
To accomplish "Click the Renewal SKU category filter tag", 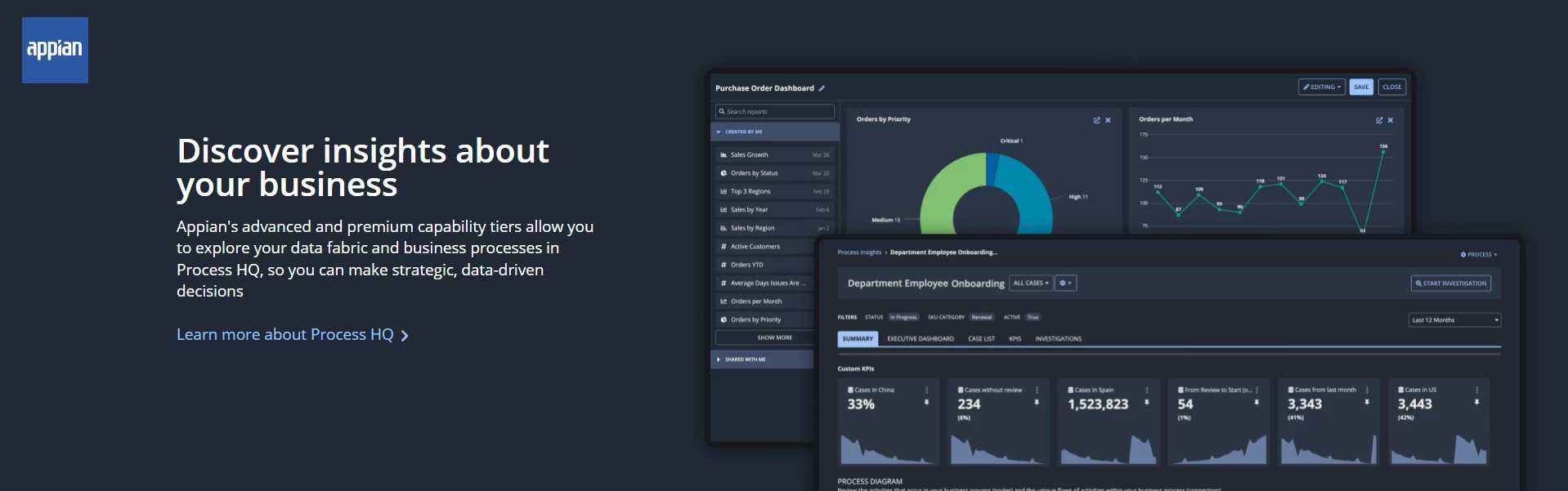I will (x=982, y=317).
